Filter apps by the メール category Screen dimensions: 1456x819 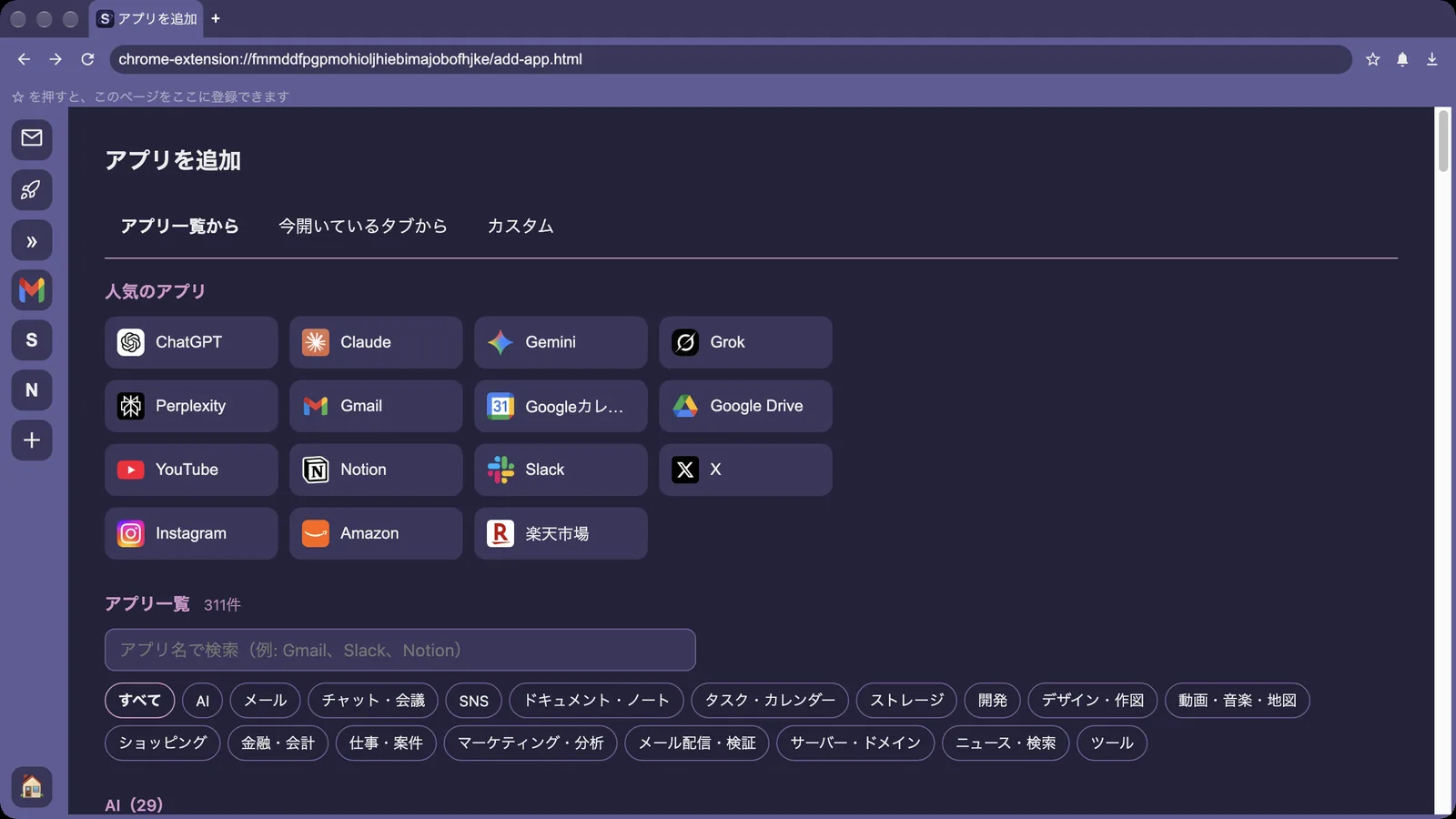point(266,700)
